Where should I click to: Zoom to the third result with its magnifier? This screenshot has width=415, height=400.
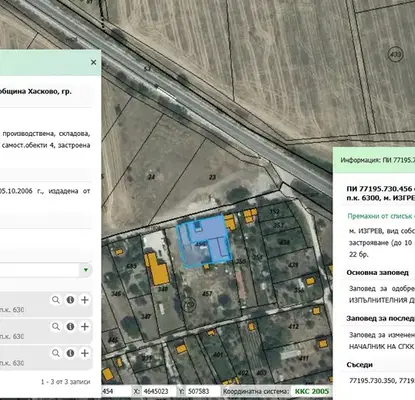56,353
